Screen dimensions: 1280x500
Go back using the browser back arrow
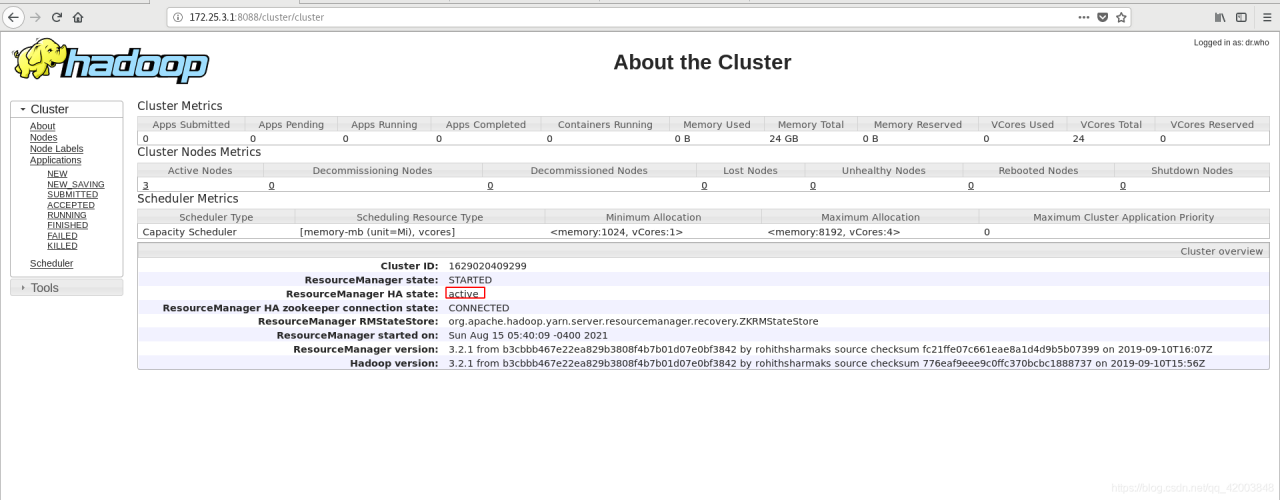(x=14, y=17)
